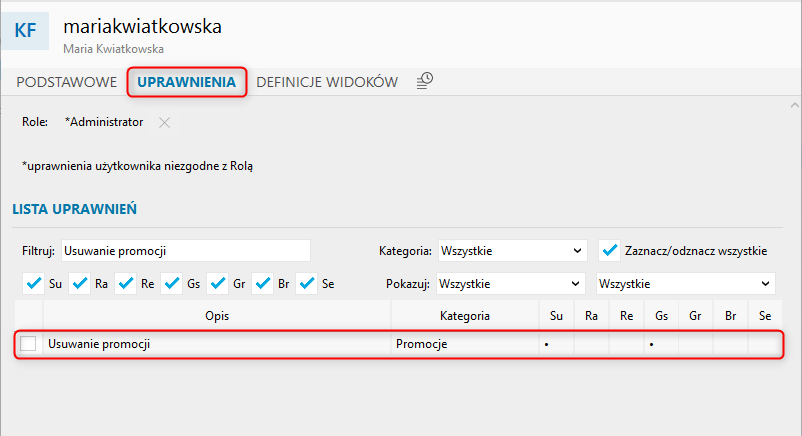Sort by the Opis column header

217,316
